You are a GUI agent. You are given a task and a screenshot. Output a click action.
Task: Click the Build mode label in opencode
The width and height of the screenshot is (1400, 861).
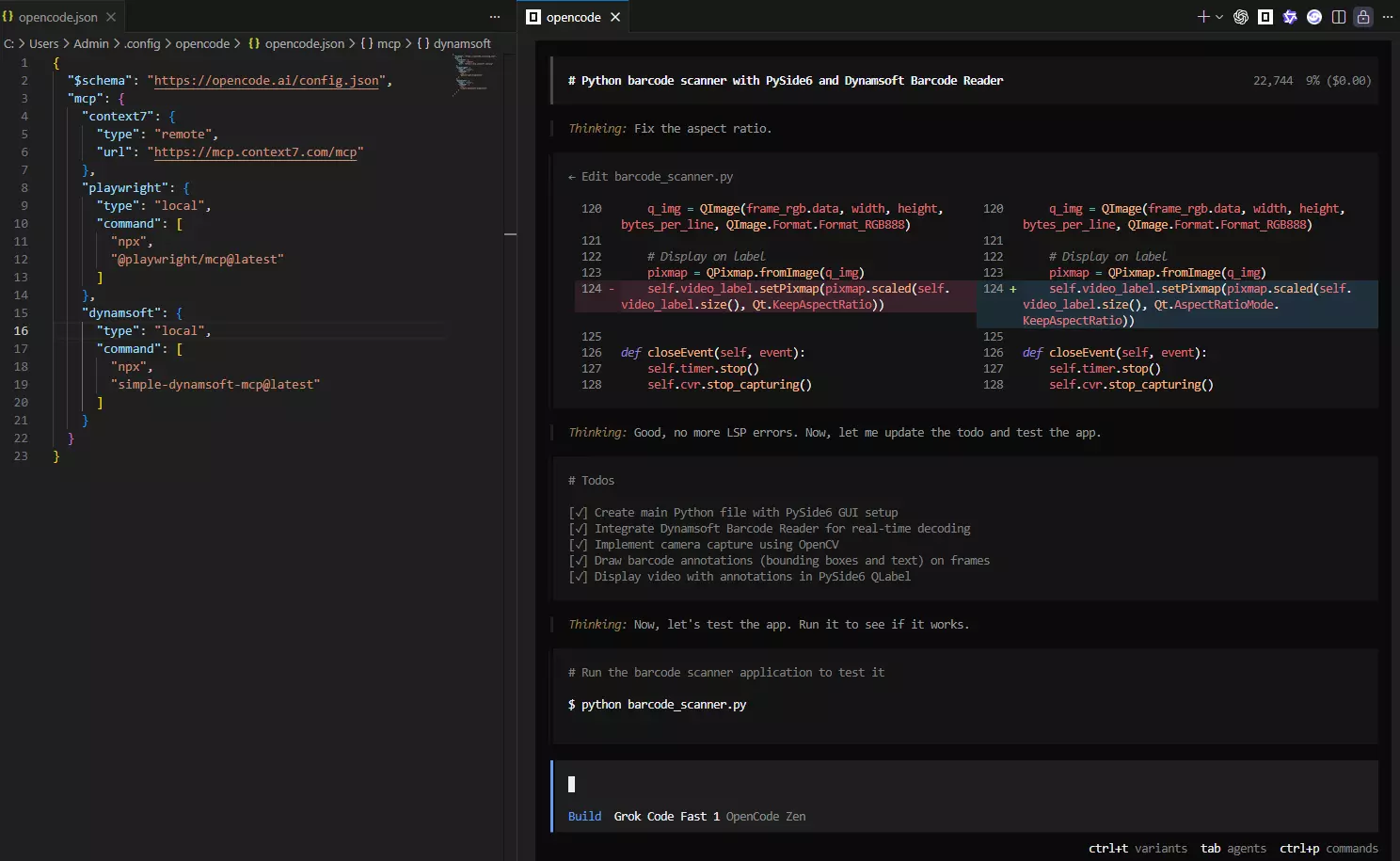click(x=584, y=816)
